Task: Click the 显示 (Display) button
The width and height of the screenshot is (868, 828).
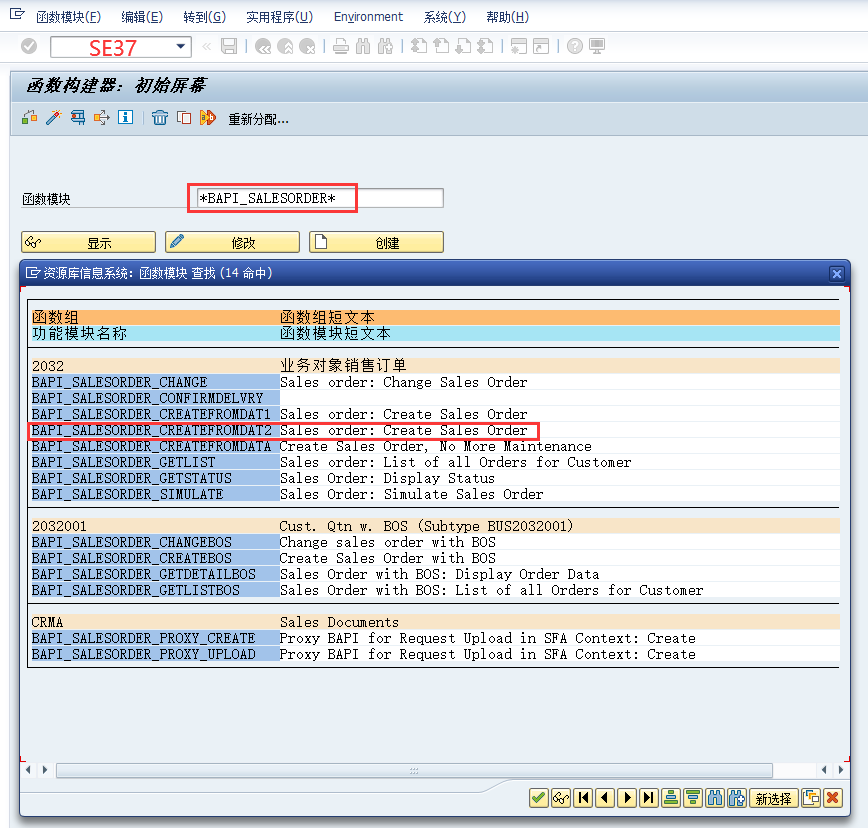Action: (x=89, y=242)
